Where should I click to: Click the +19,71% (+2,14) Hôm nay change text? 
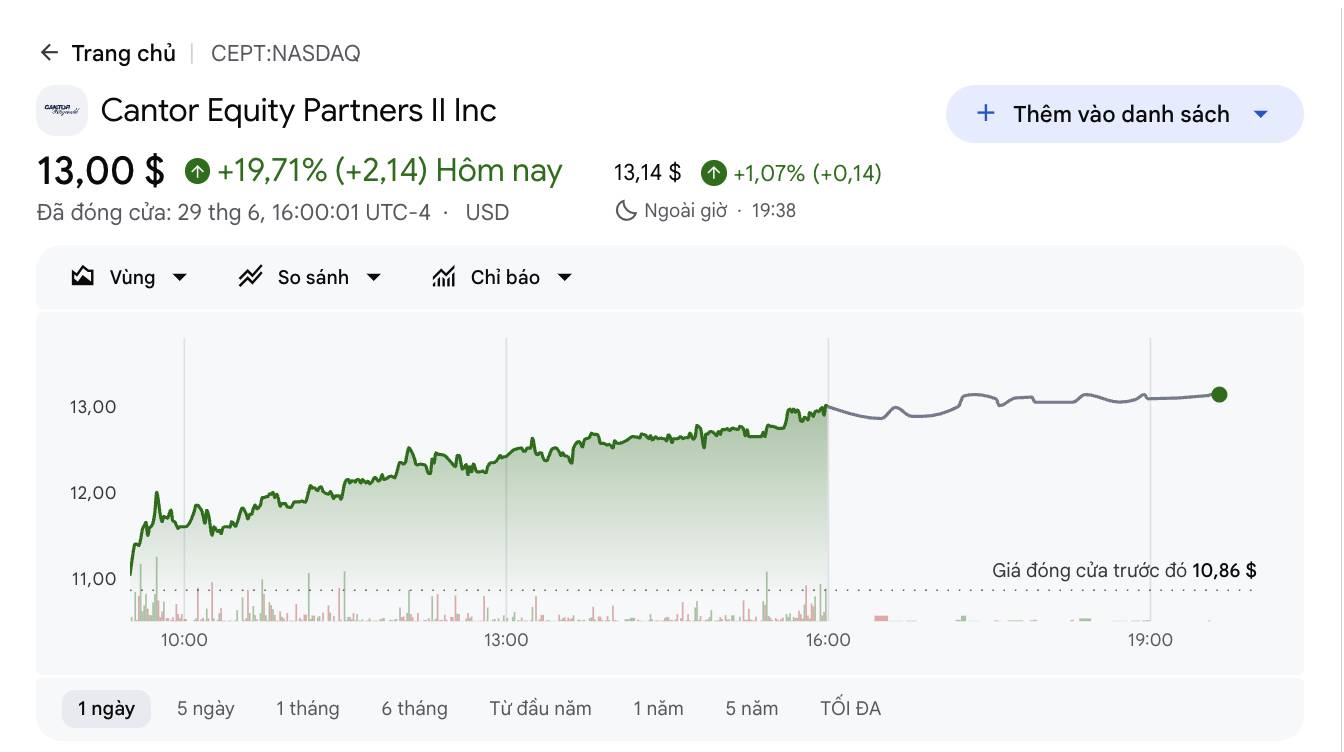click(390, 171)
